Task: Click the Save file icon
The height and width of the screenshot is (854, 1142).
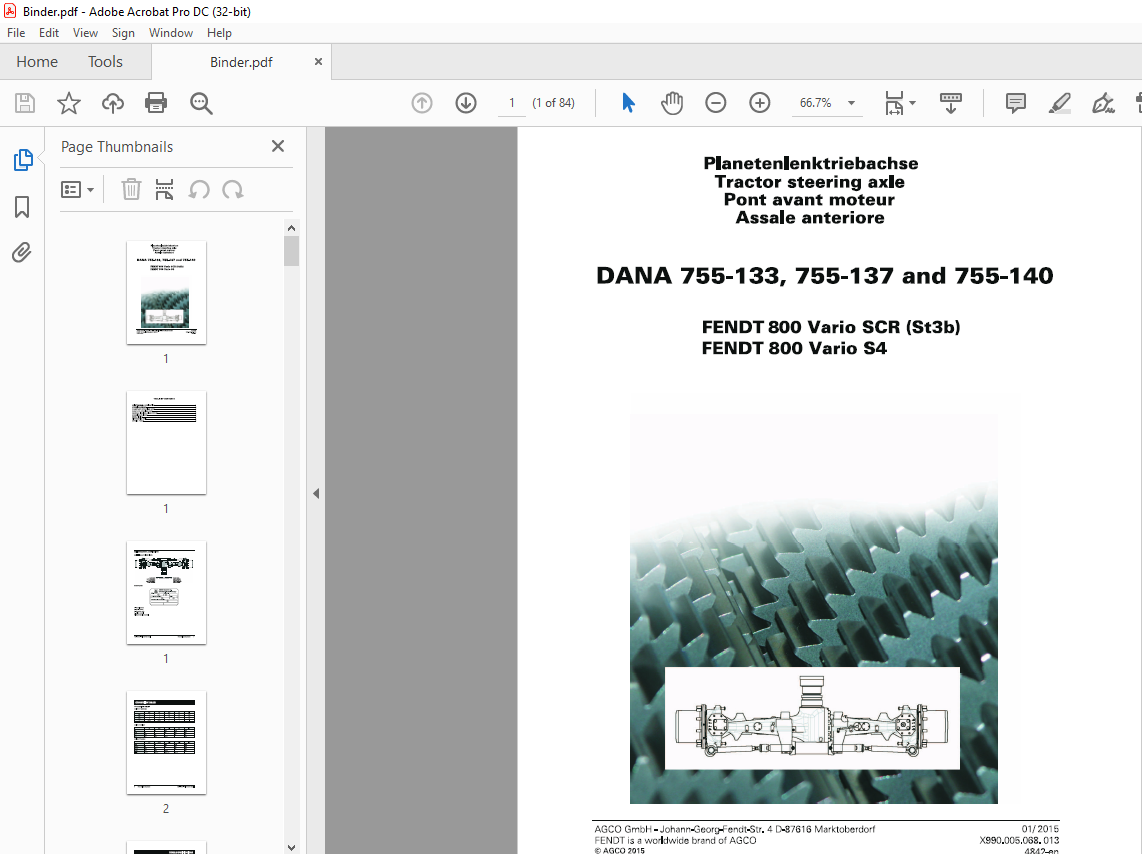Action: click(x=25, y=103)
